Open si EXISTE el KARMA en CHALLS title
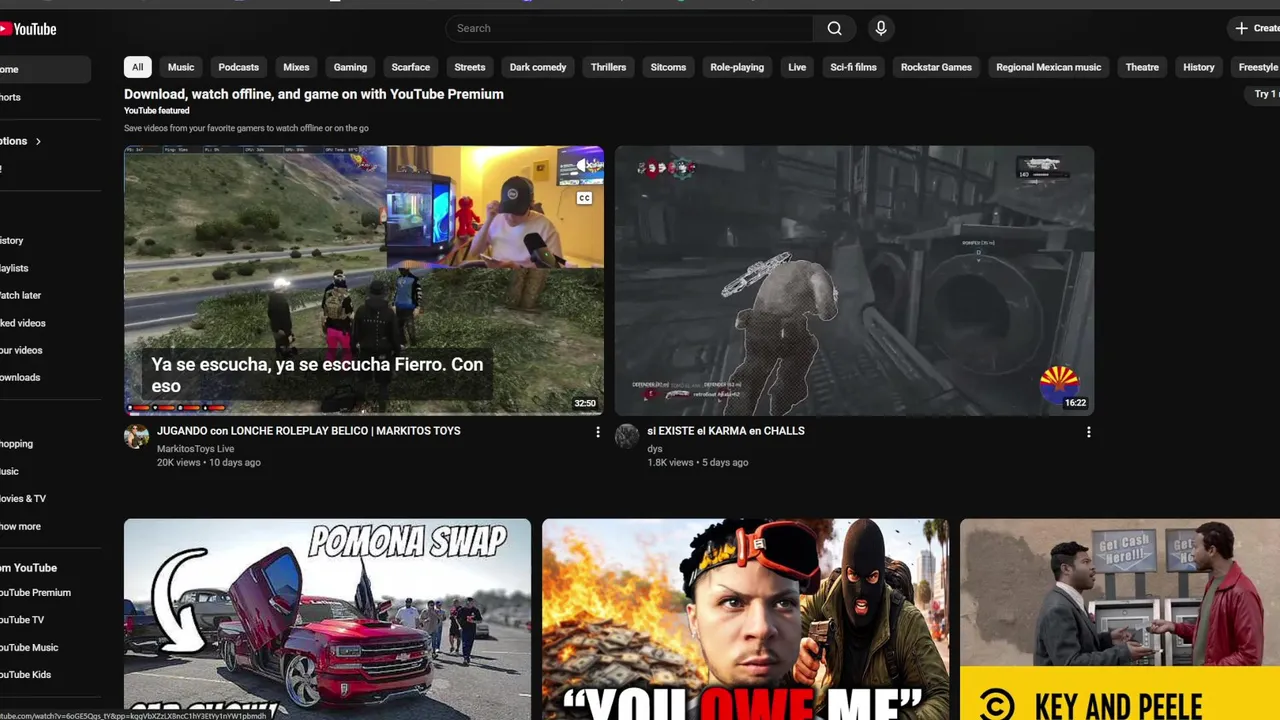The height and width of the screenshot is (720, 1280). (x=725, y=431)
